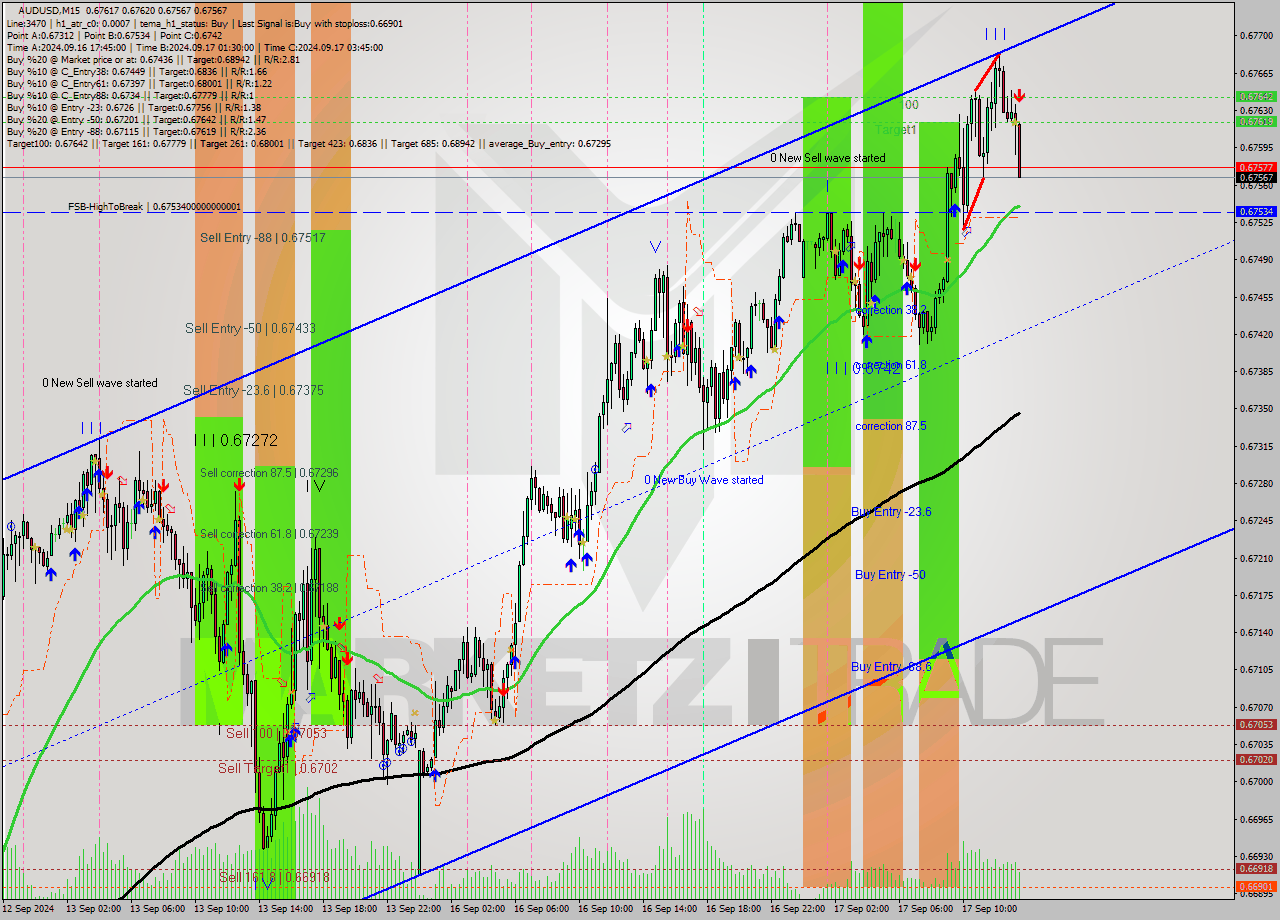
Task: Click the '17 Sep 10:00' time axis label
Action: click(990, 910)
